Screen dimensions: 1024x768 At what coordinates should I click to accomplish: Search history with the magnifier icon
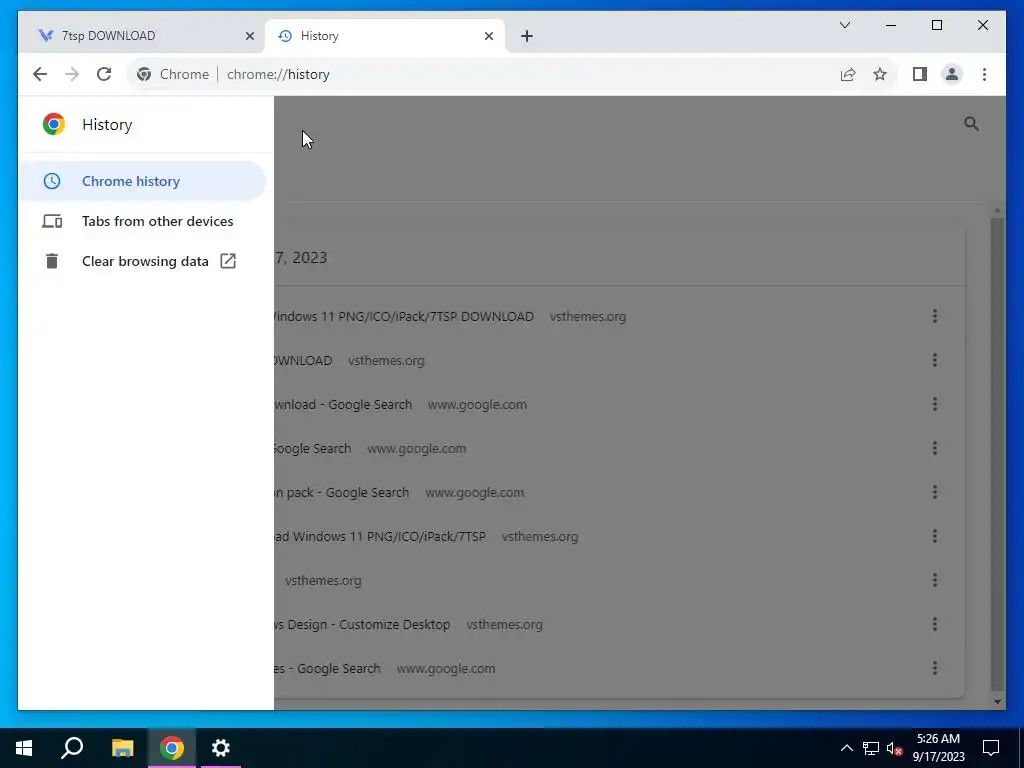971,124
